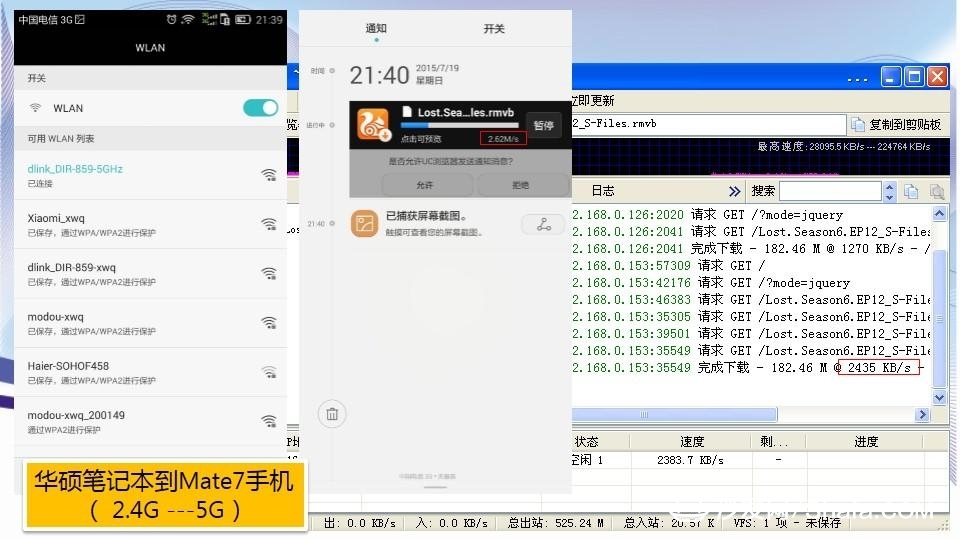This screenshot has height=540, width=960.
Task: Share the captured screenshot
Action: (544, 224)
